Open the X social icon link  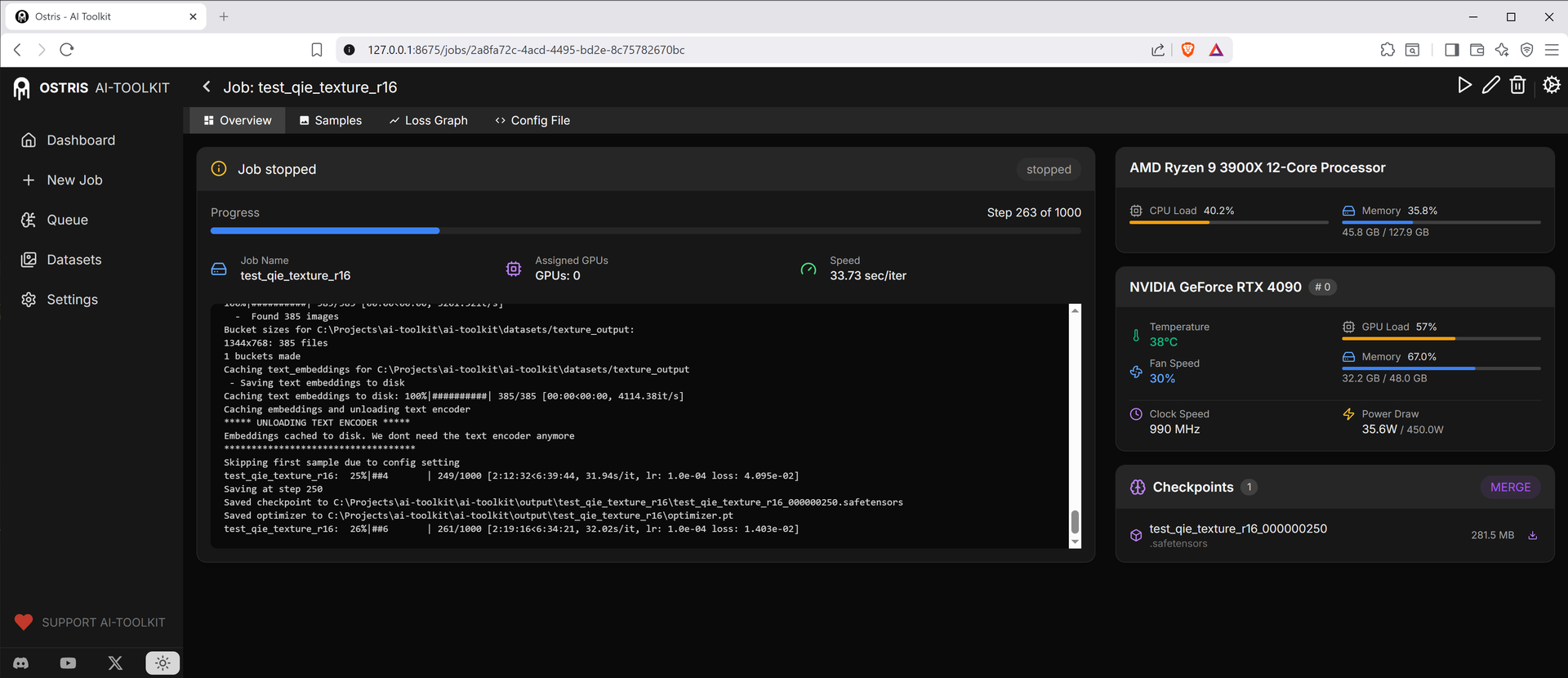tap(115, 663)
